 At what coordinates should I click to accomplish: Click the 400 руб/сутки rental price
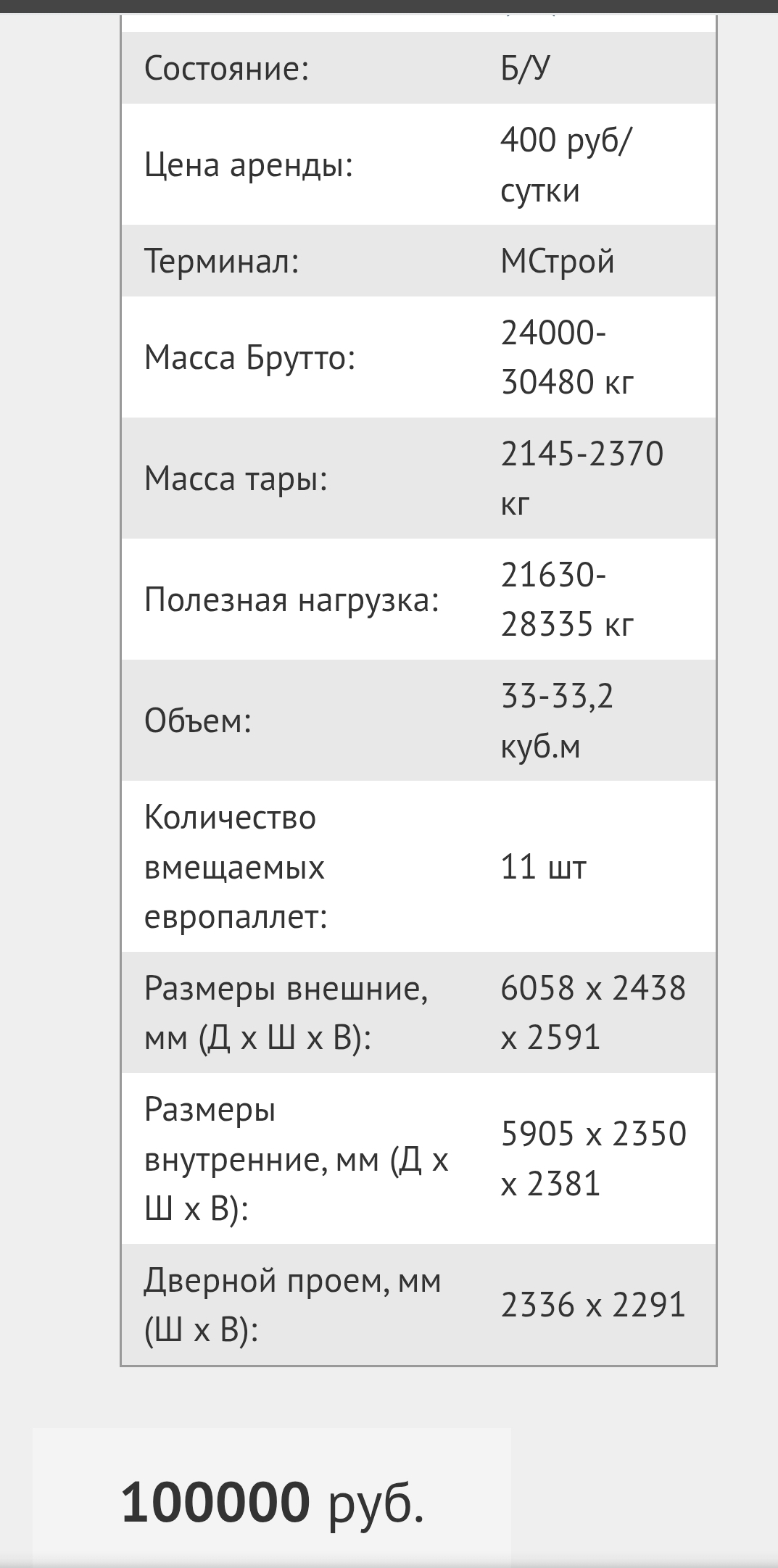[566, 165]
